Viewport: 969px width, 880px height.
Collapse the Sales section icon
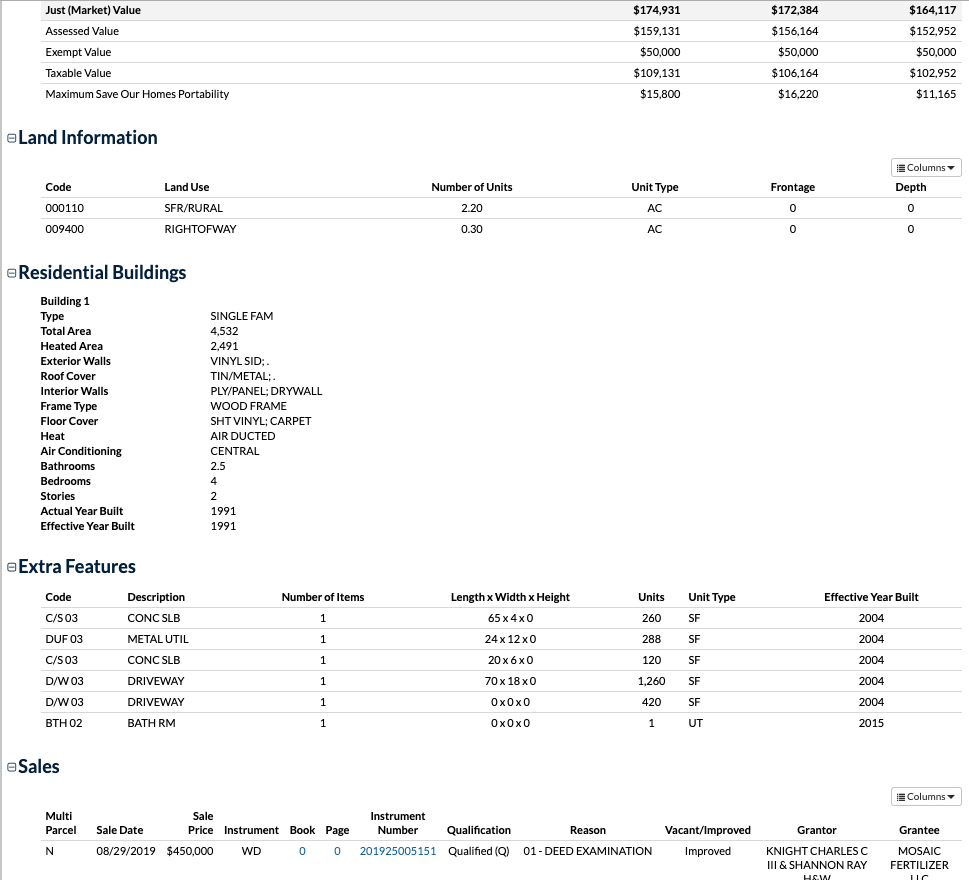point(11,768)
